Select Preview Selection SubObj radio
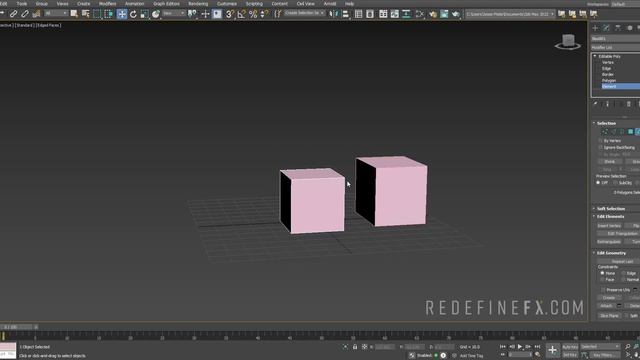Viewport: 640px width, 360px height. (x=616, y=182)
